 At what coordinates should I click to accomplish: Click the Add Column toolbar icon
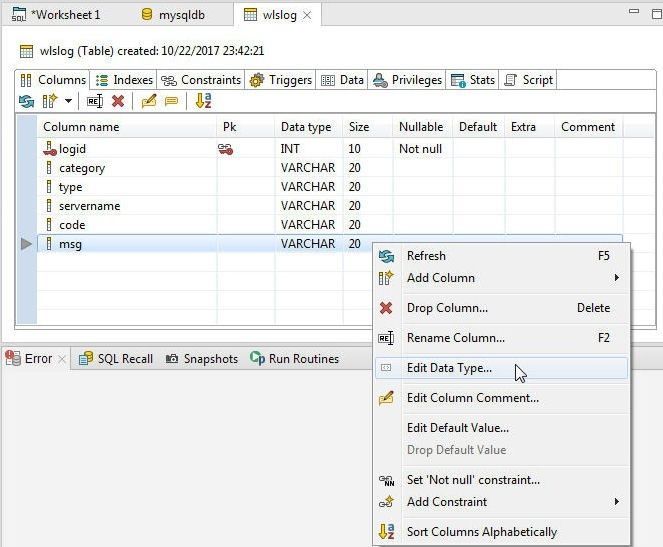tap(49, 101)
